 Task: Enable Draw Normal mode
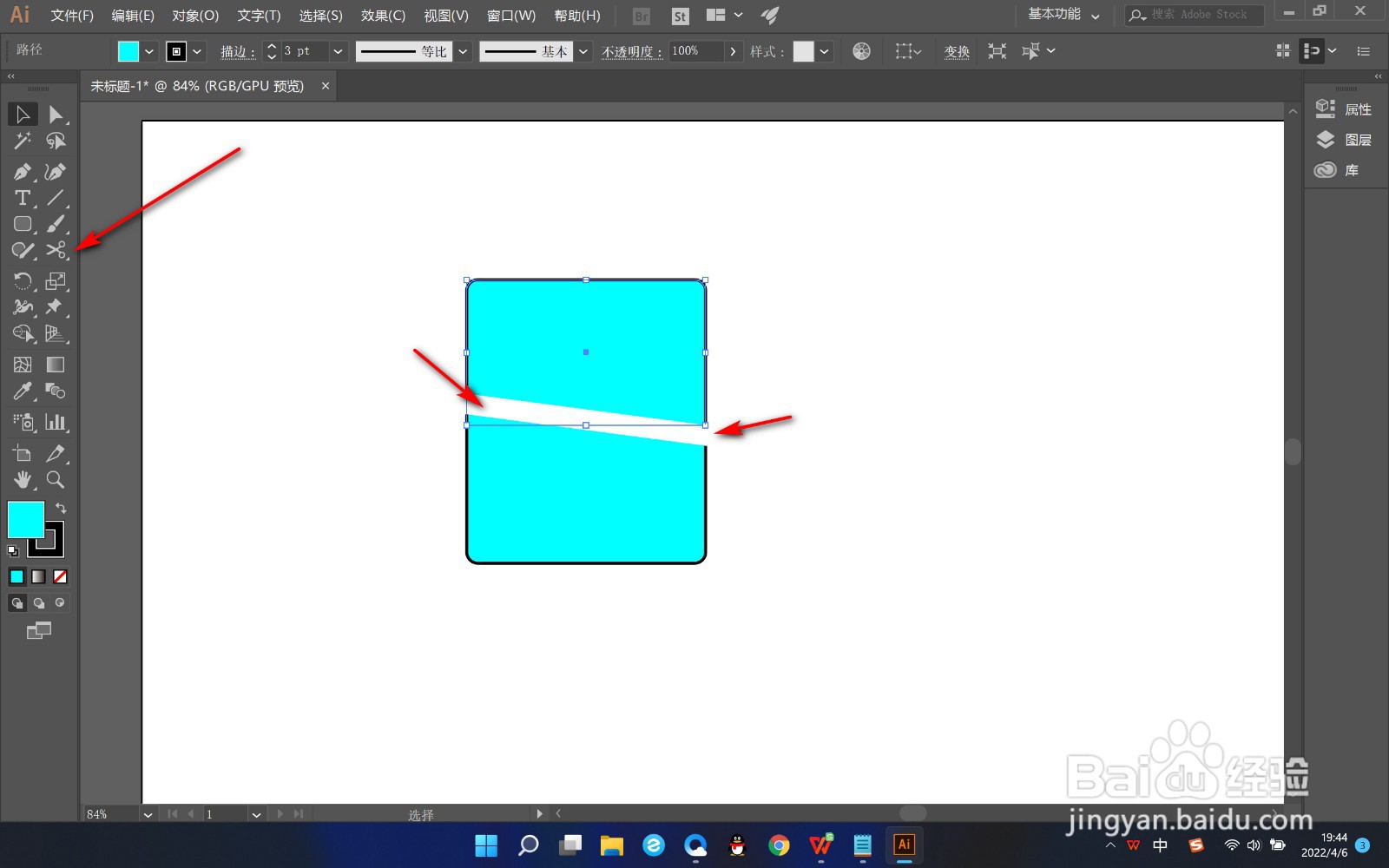tap(17, 603)
